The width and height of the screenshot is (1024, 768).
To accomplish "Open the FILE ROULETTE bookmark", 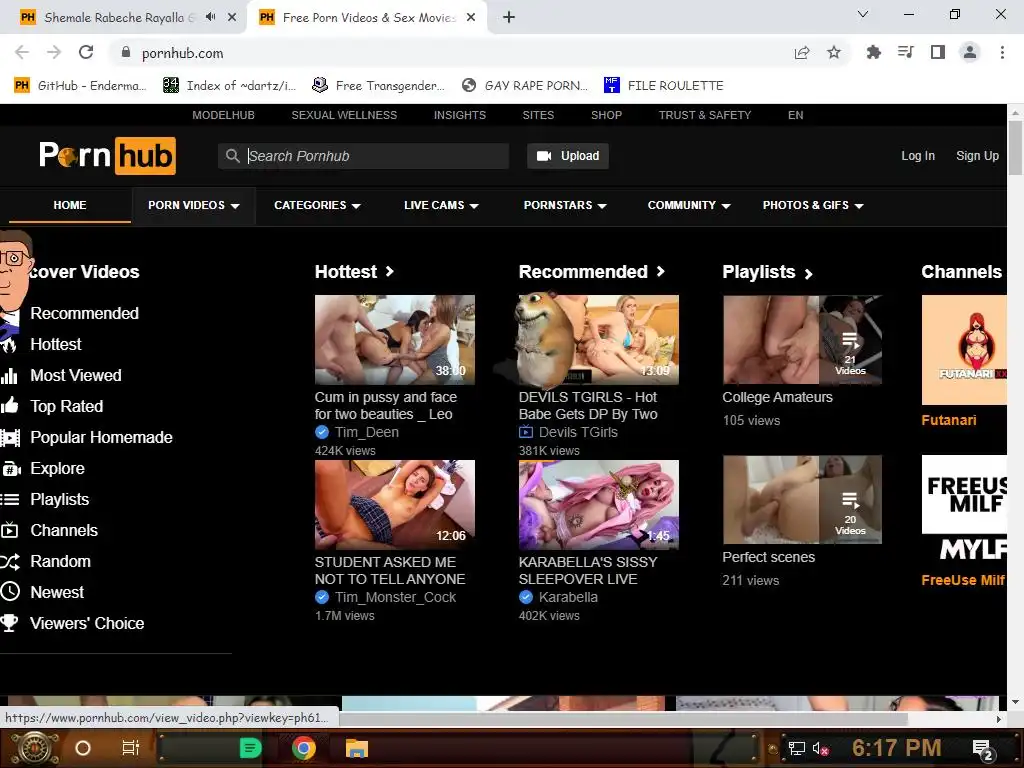I will (x=664, y=86).
